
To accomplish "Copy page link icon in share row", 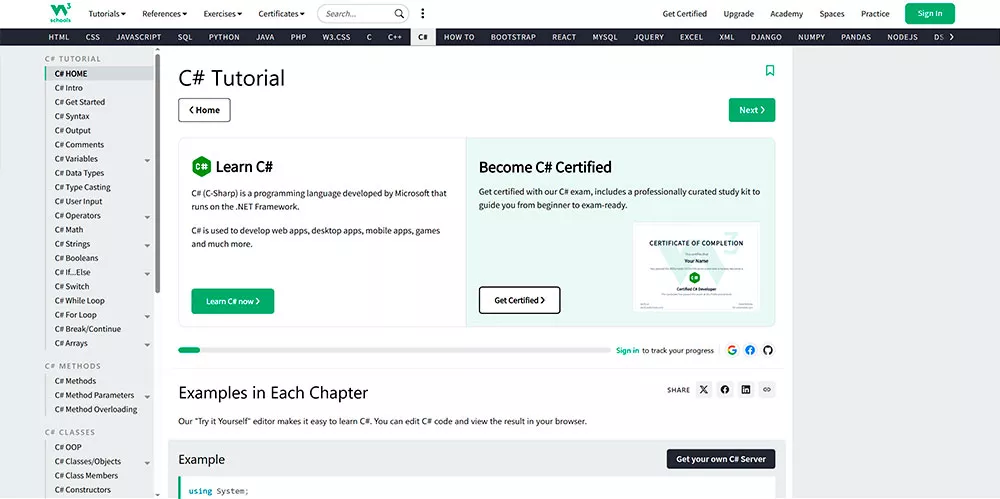I will [767, 389].
